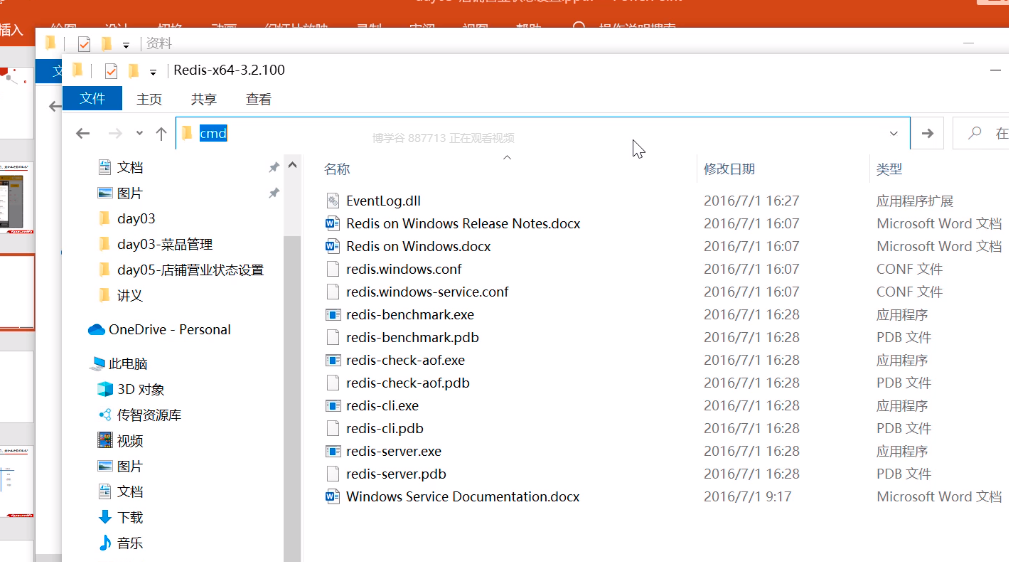This screenshot has height=562, width=1009.
Task: Click the 2016/7/1 16:27 modified date
Action: click(x=751, y=201)
